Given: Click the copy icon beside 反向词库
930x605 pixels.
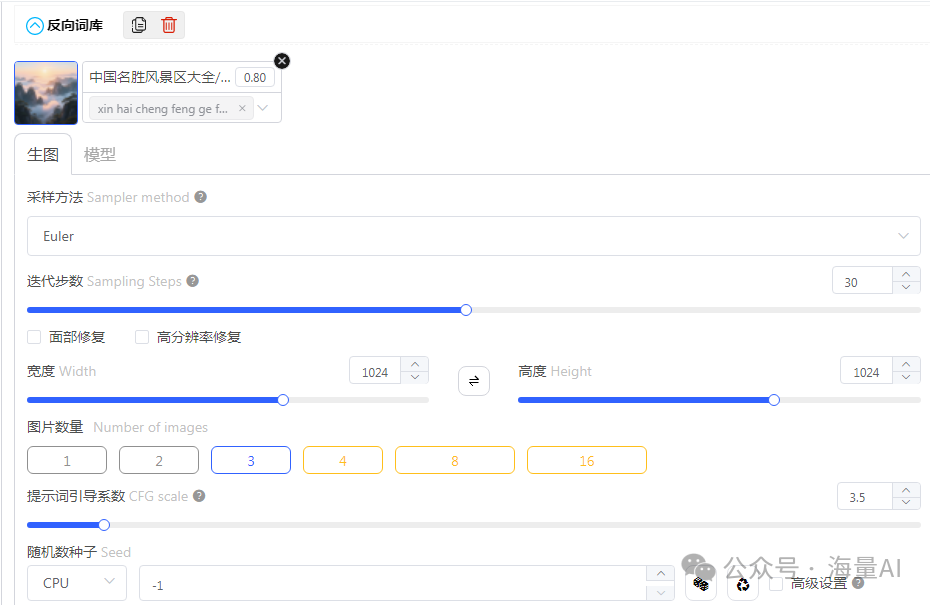Looking at the screenshot, I should tap(139, 25).
